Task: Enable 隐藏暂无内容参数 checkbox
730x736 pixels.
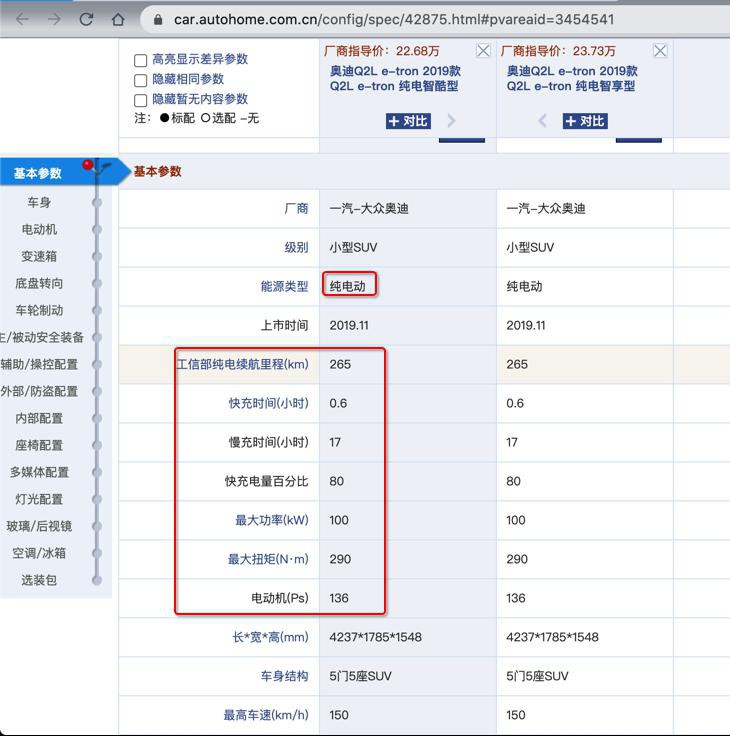Action: tap(140, 100)
